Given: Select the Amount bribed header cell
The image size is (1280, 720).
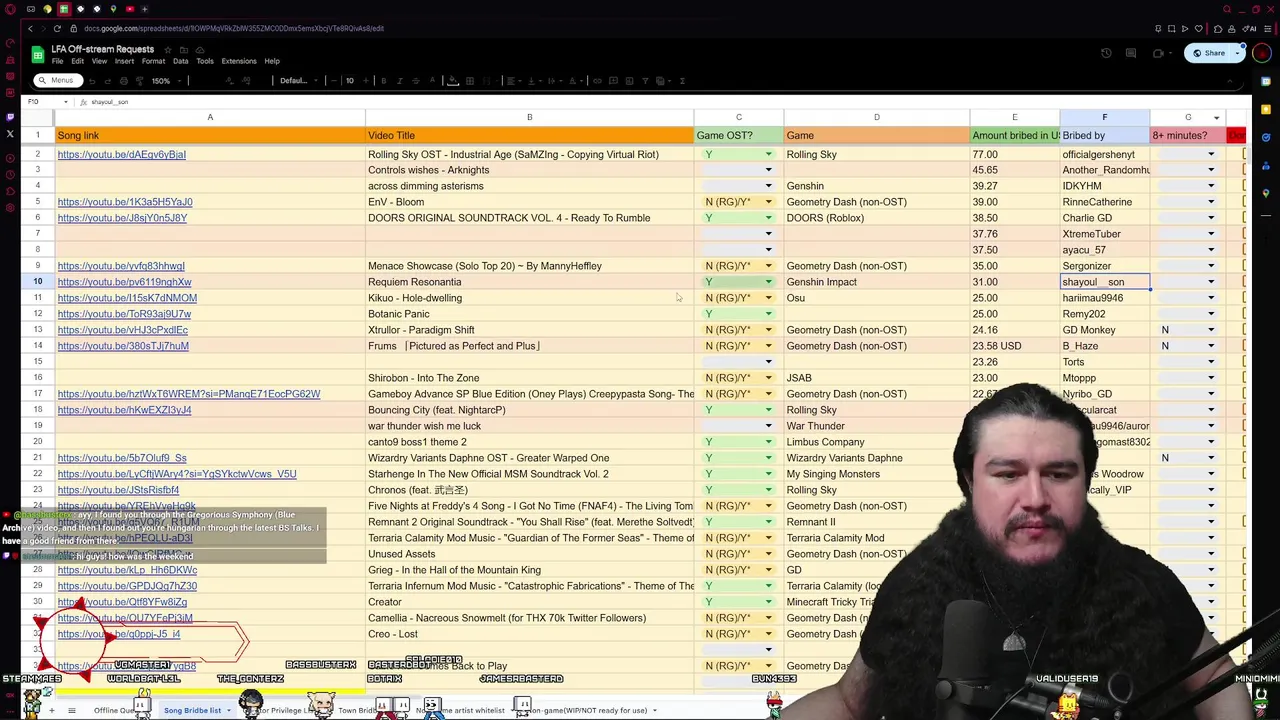Looking at the screenshot, I should click(1014, 135).
